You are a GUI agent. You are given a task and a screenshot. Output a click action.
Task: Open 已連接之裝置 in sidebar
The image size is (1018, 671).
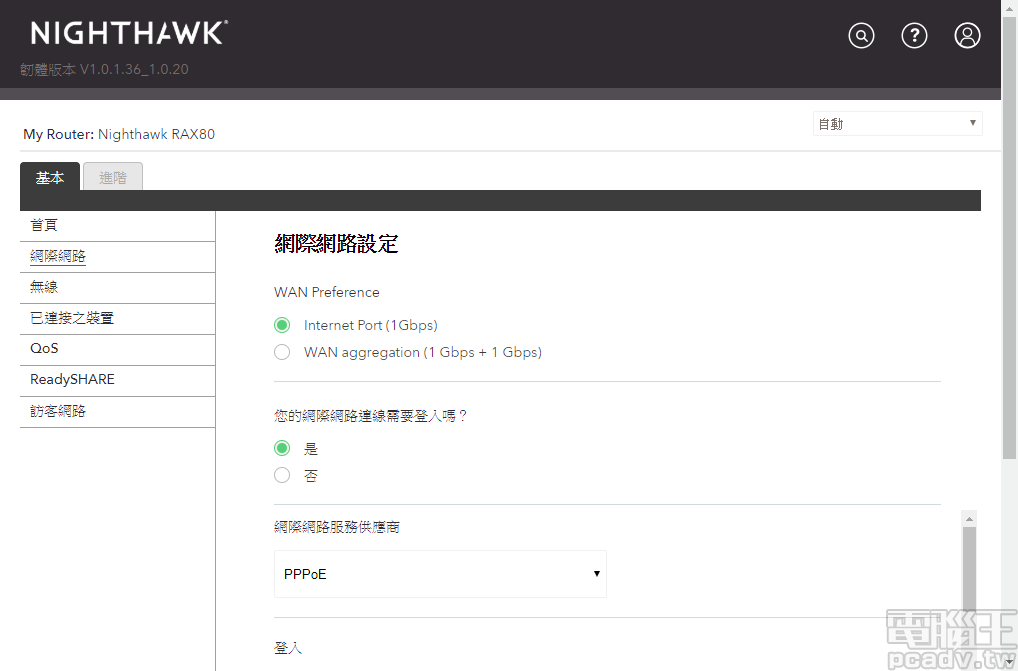(x=72, y=319)
